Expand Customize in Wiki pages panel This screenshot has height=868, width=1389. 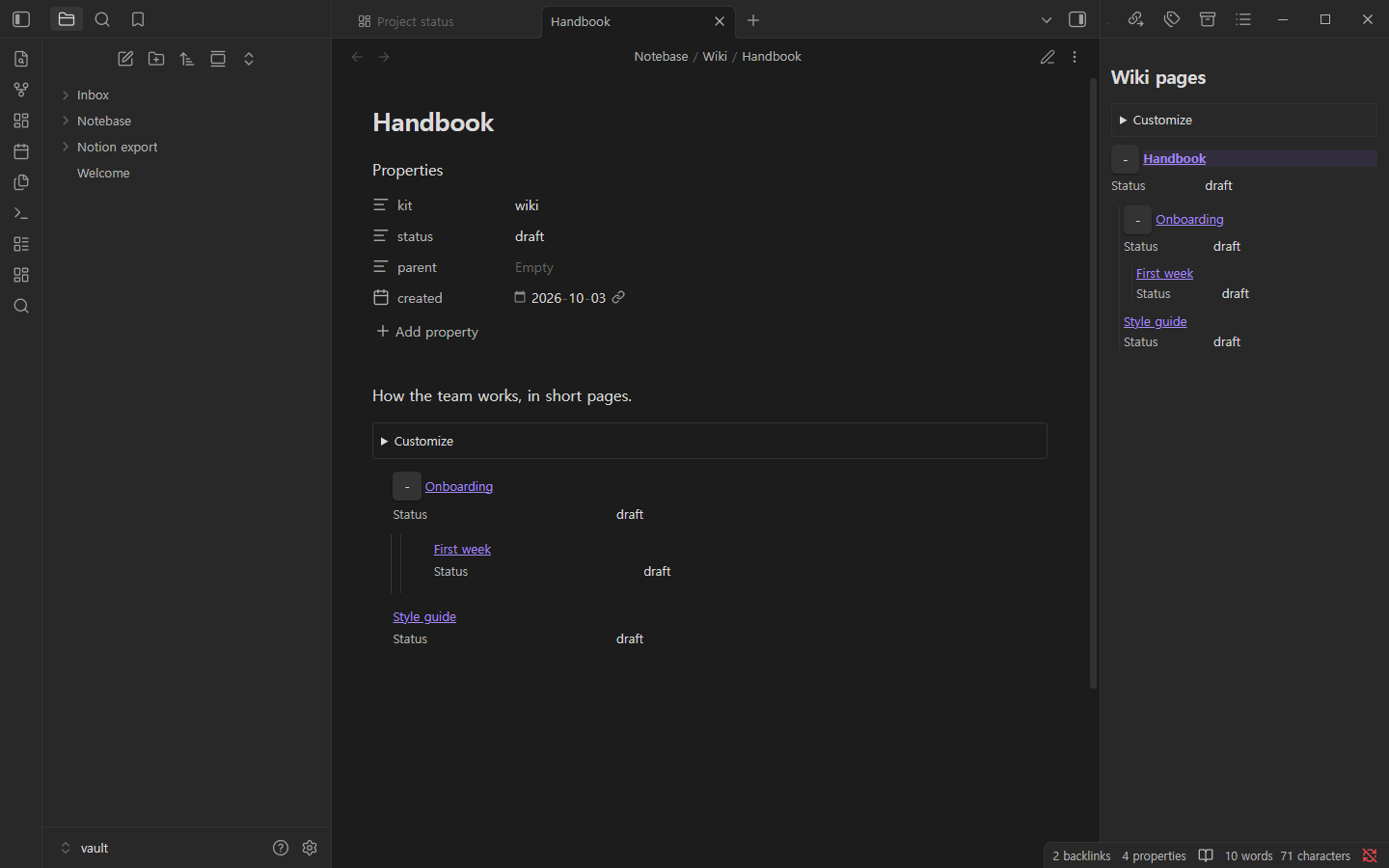pyautogui.click(x=1243, y=120)
